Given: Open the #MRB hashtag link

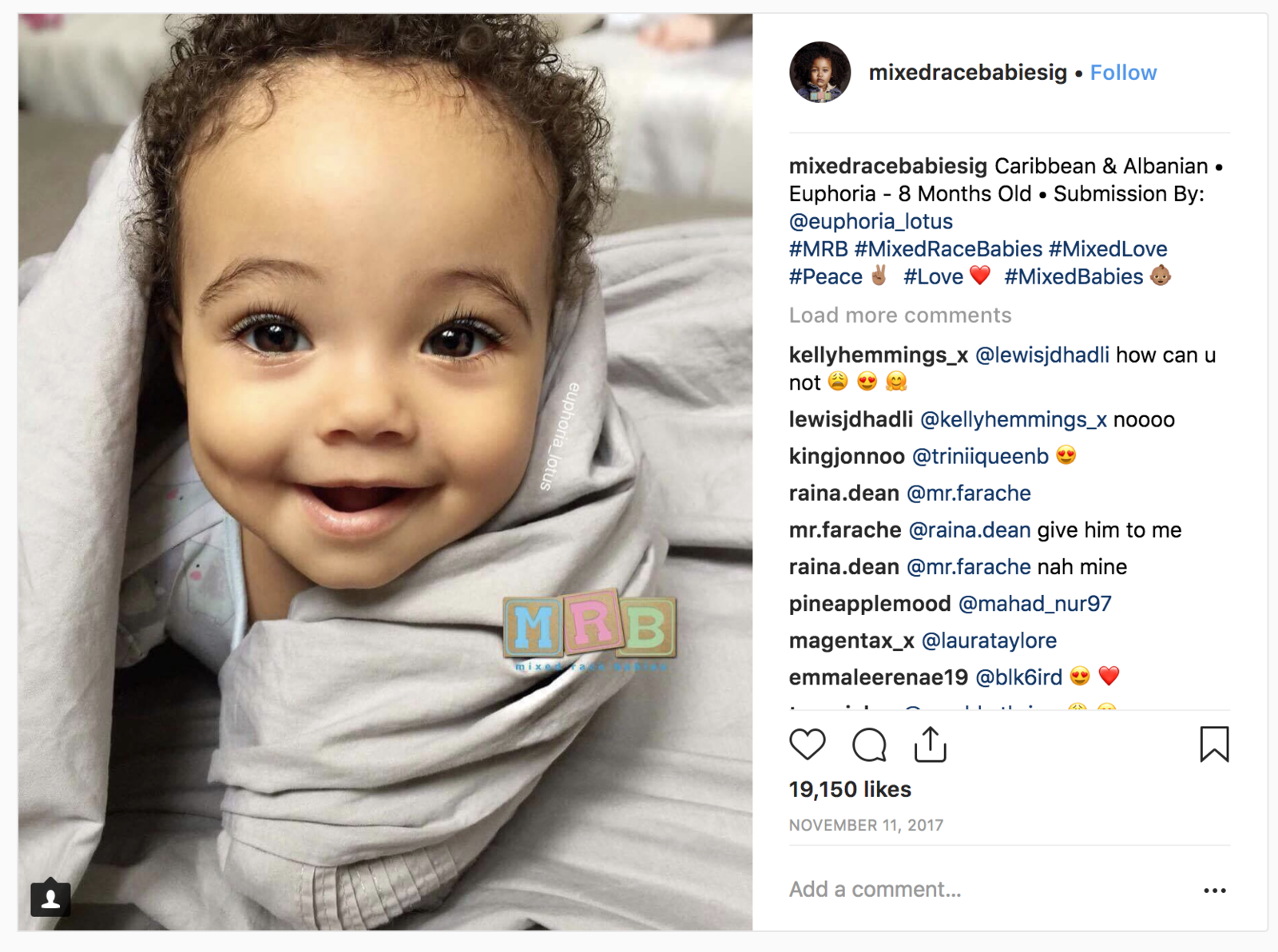Looking at the screenshot, I should 818,249.
